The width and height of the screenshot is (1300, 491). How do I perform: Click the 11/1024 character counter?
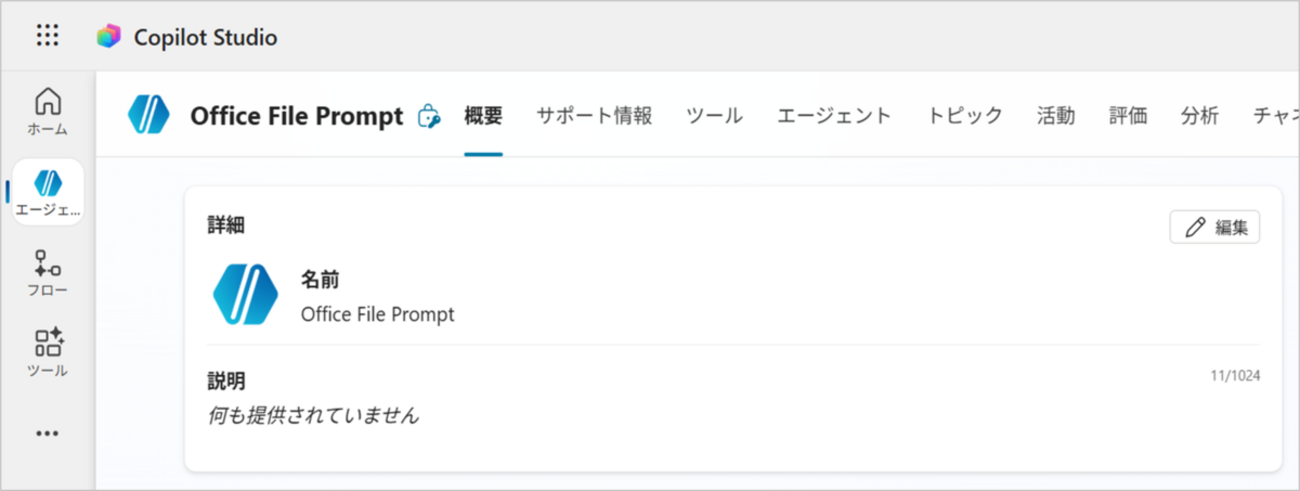[x=1235, y=376]
